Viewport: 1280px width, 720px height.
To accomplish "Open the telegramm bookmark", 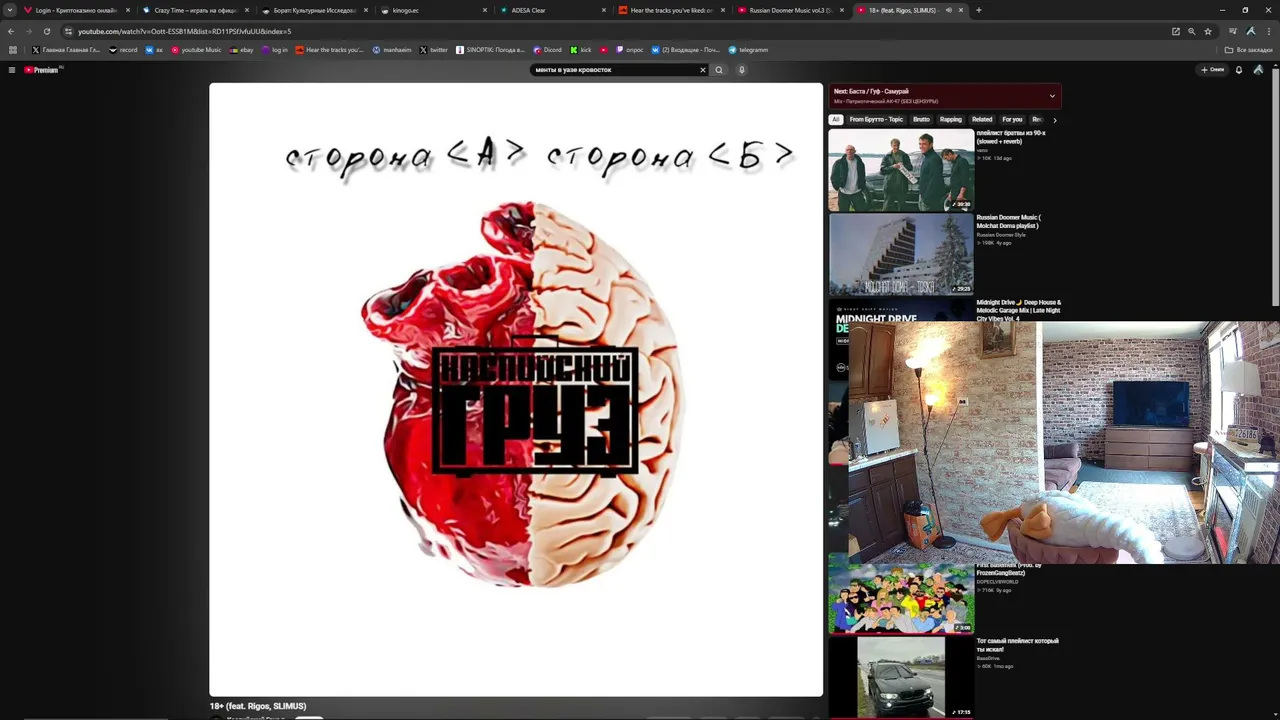I will (x=748, y=50).
